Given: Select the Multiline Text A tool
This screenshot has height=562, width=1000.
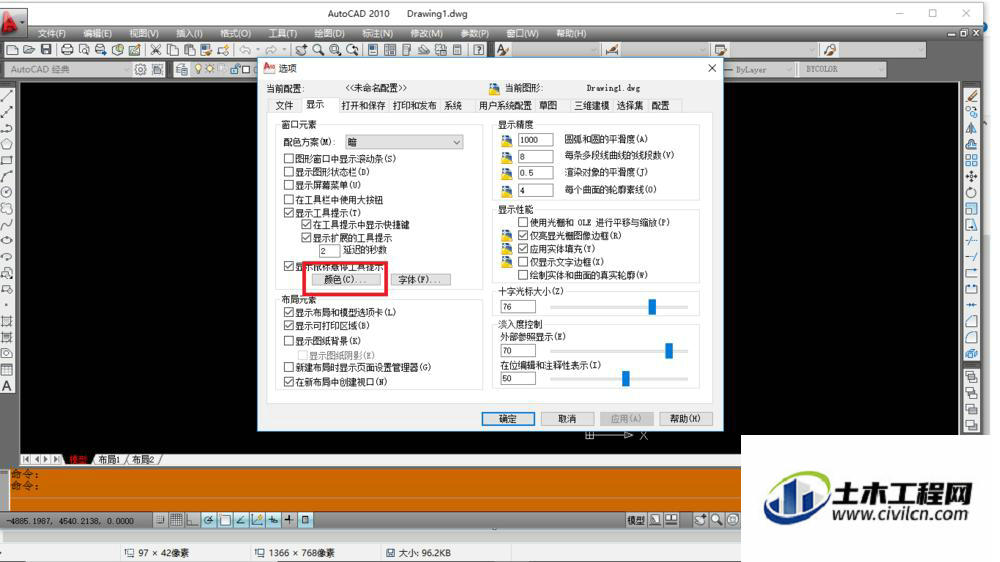Looking at the screenshot, I should [x=7, y=387].
